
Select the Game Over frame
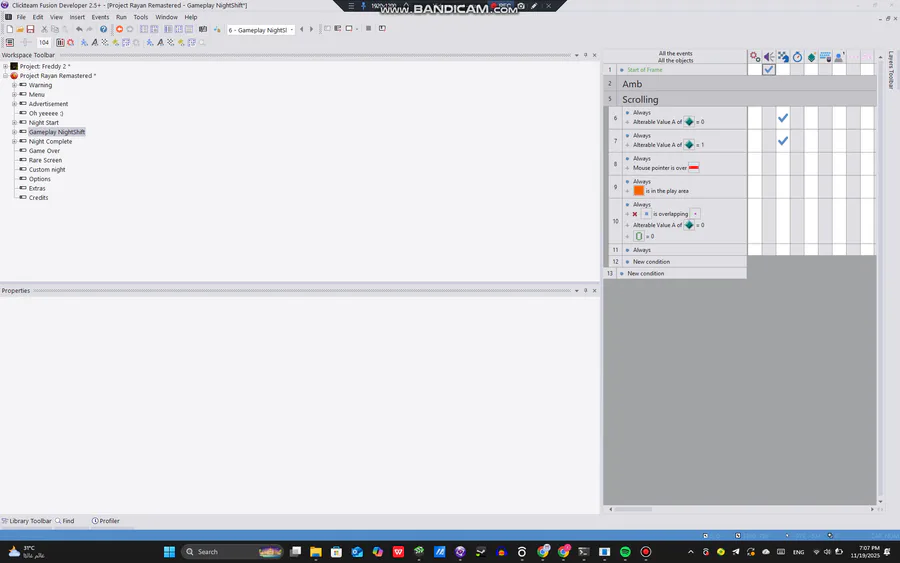point(44,151)
